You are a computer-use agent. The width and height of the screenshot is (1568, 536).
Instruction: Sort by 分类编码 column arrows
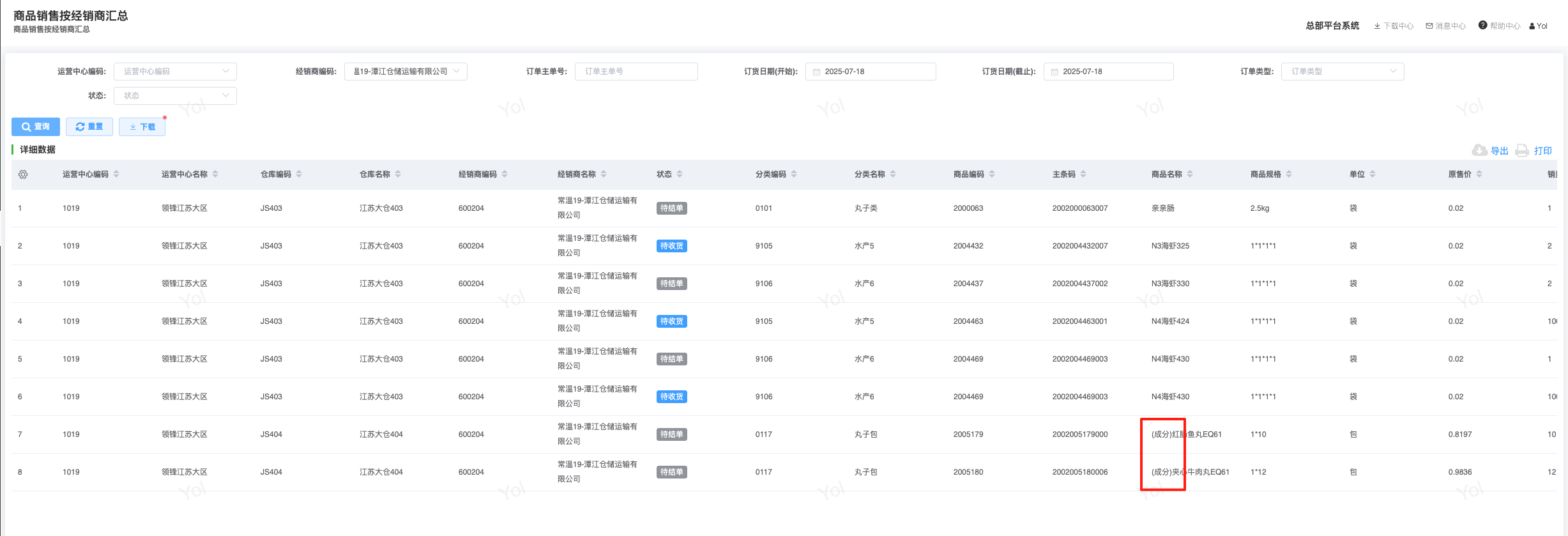point(794,174)
